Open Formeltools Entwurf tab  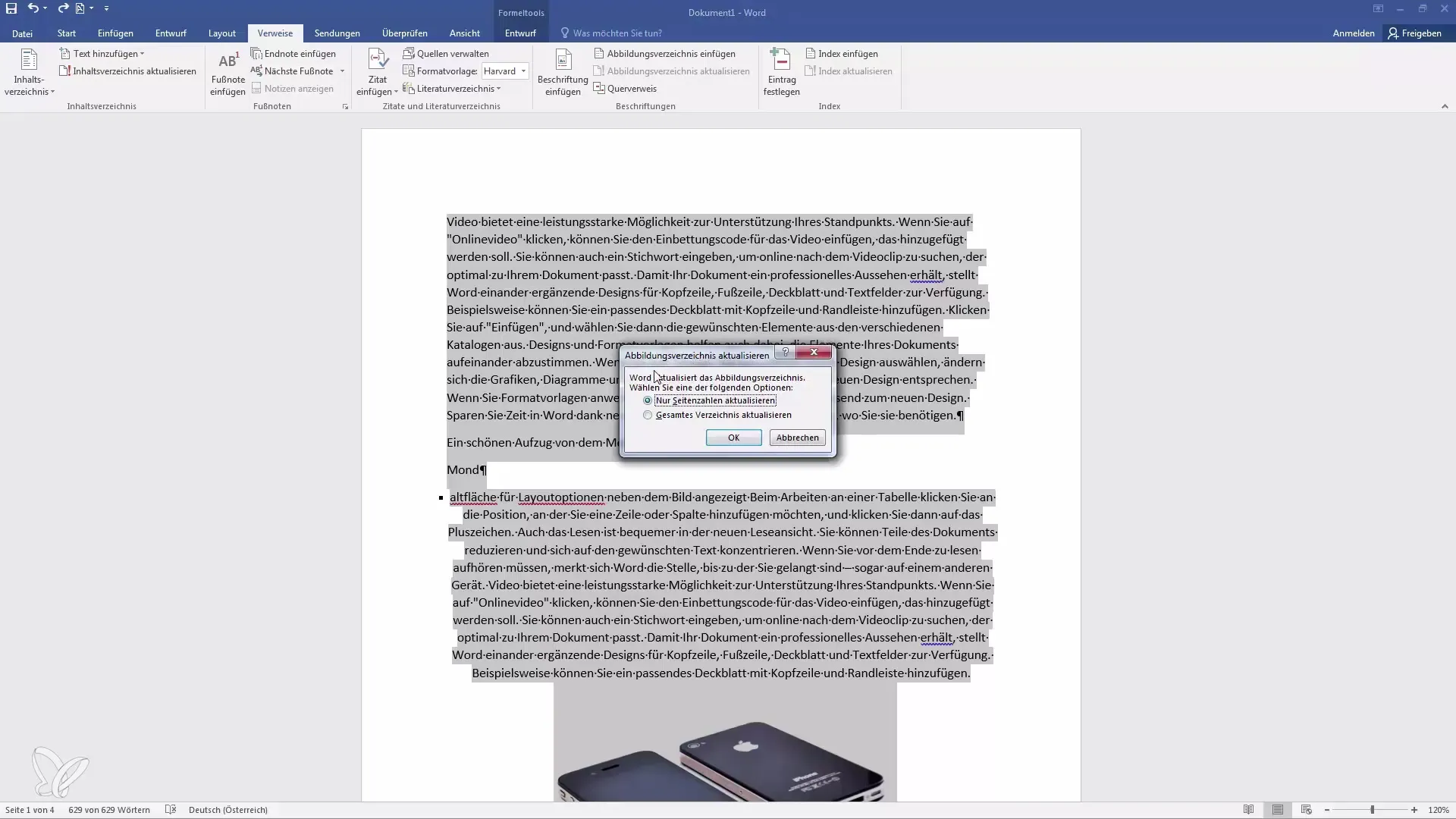520,33
